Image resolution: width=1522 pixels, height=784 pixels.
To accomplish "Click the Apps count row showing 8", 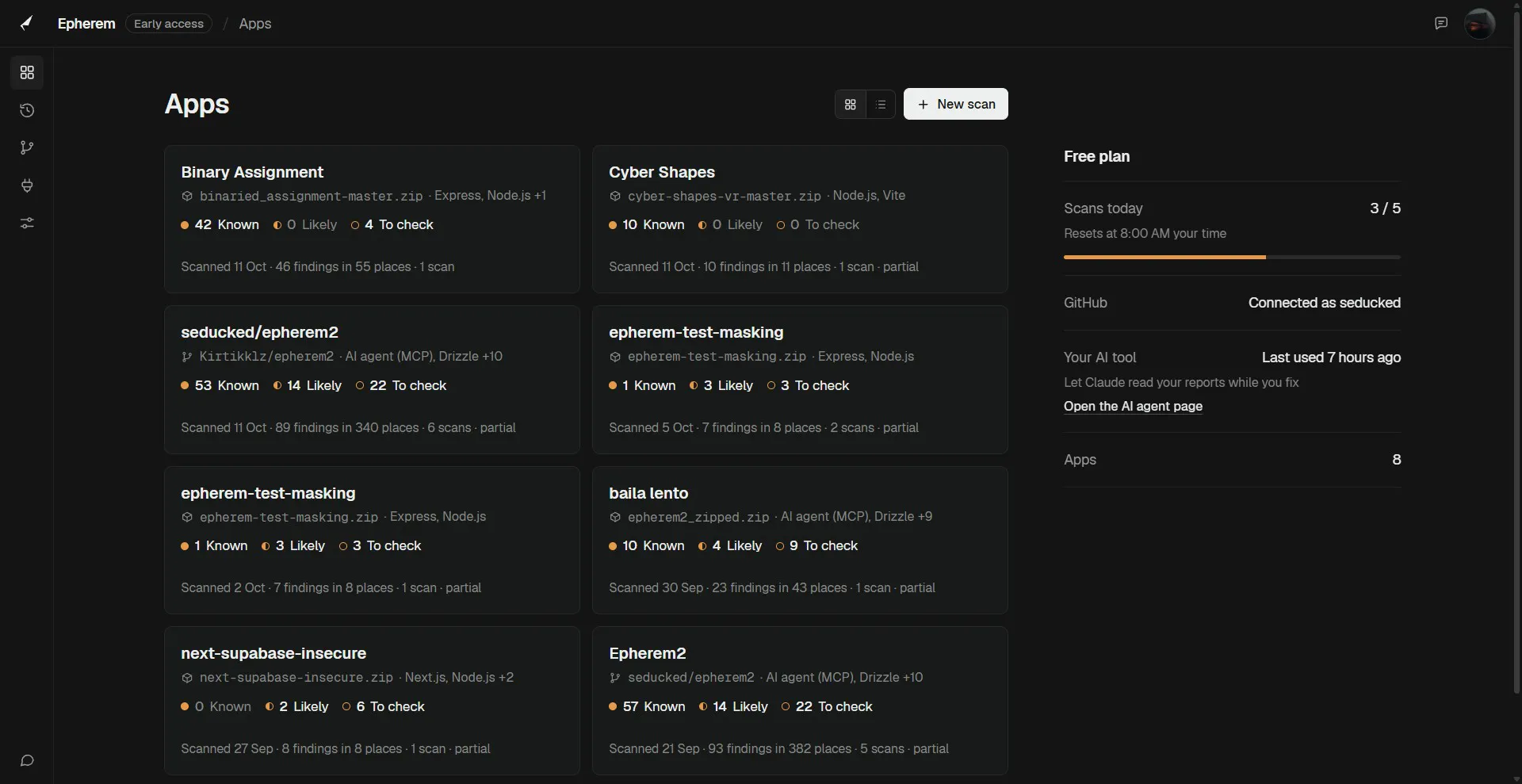I will coord(1232,460).
